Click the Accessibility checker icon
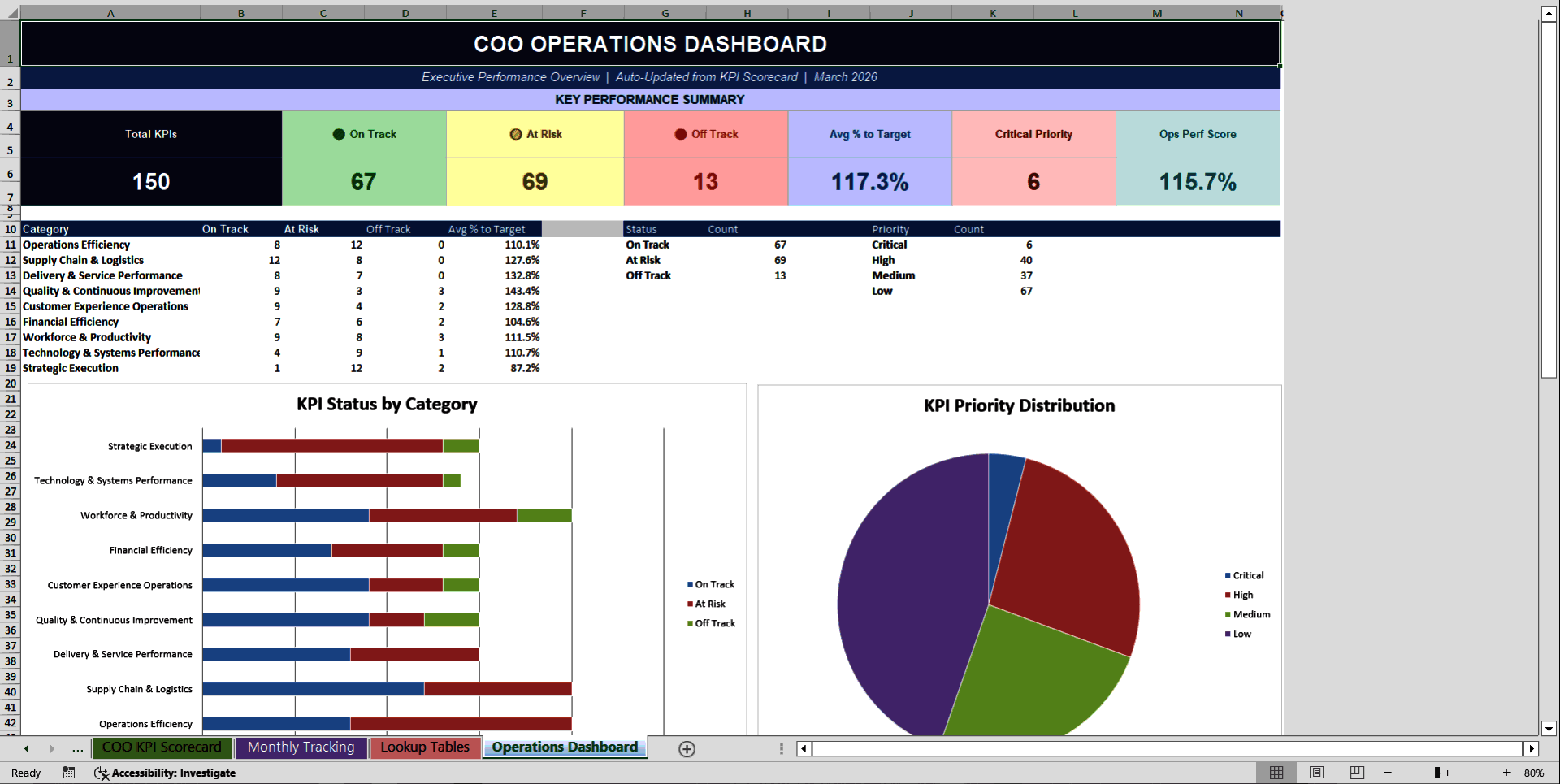Image resolution: width=1560 pixels, height=784 pixels. (x=102, y=773)
